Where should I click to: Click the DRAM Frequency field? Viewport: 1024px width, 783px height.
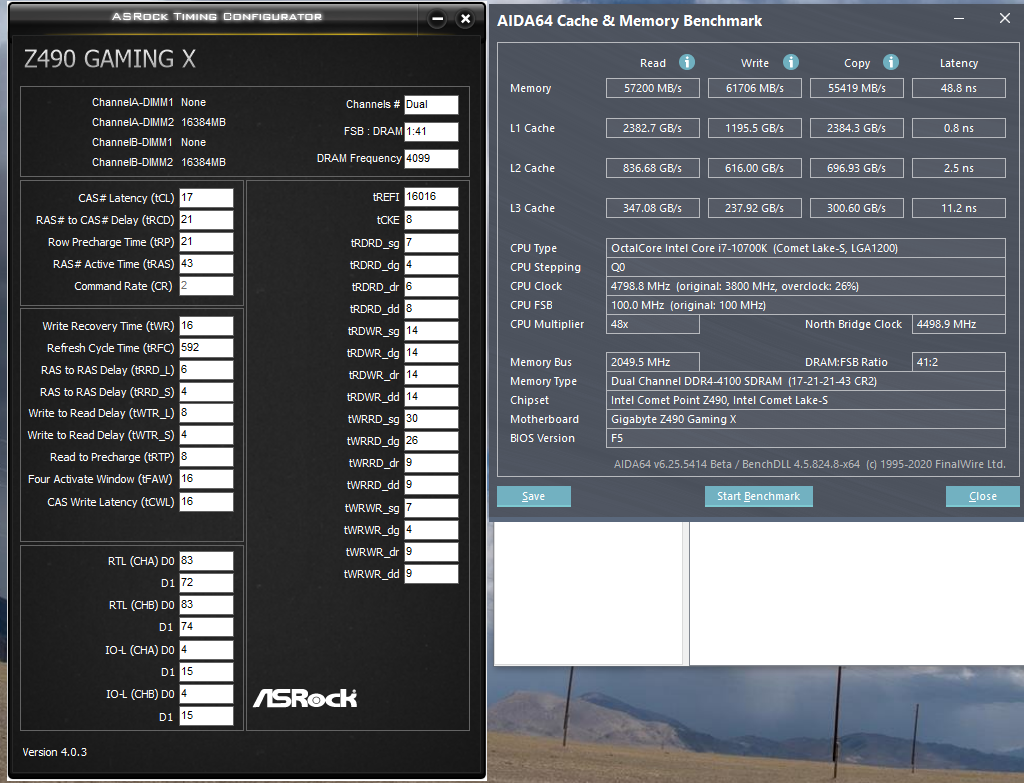point(431,158)
